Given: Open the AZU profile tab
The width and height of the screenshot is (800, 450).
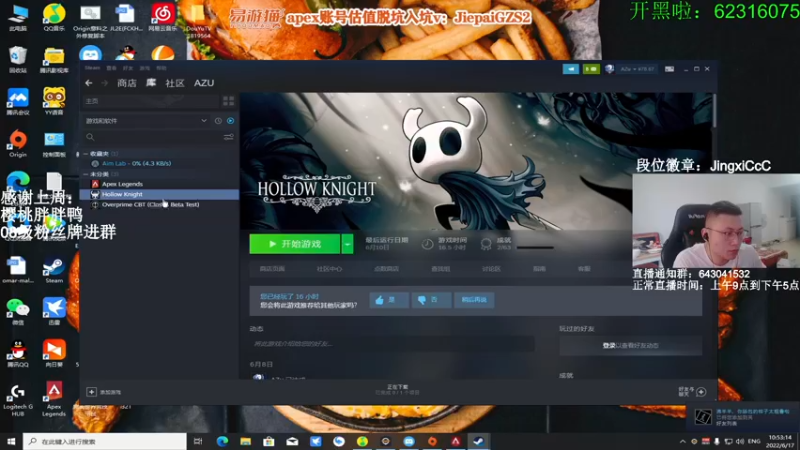Looking at the screenshot, I should [x=204, y=83].
